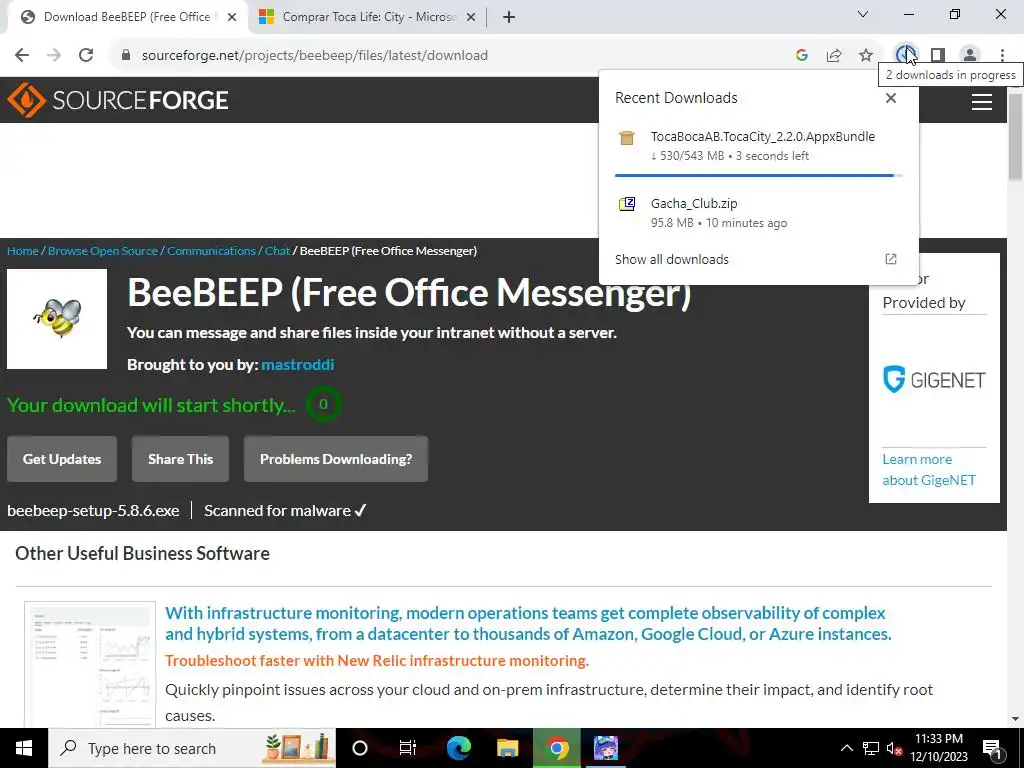
Task: Open Task View on the taskbar
Action: (x=408, y=748)
